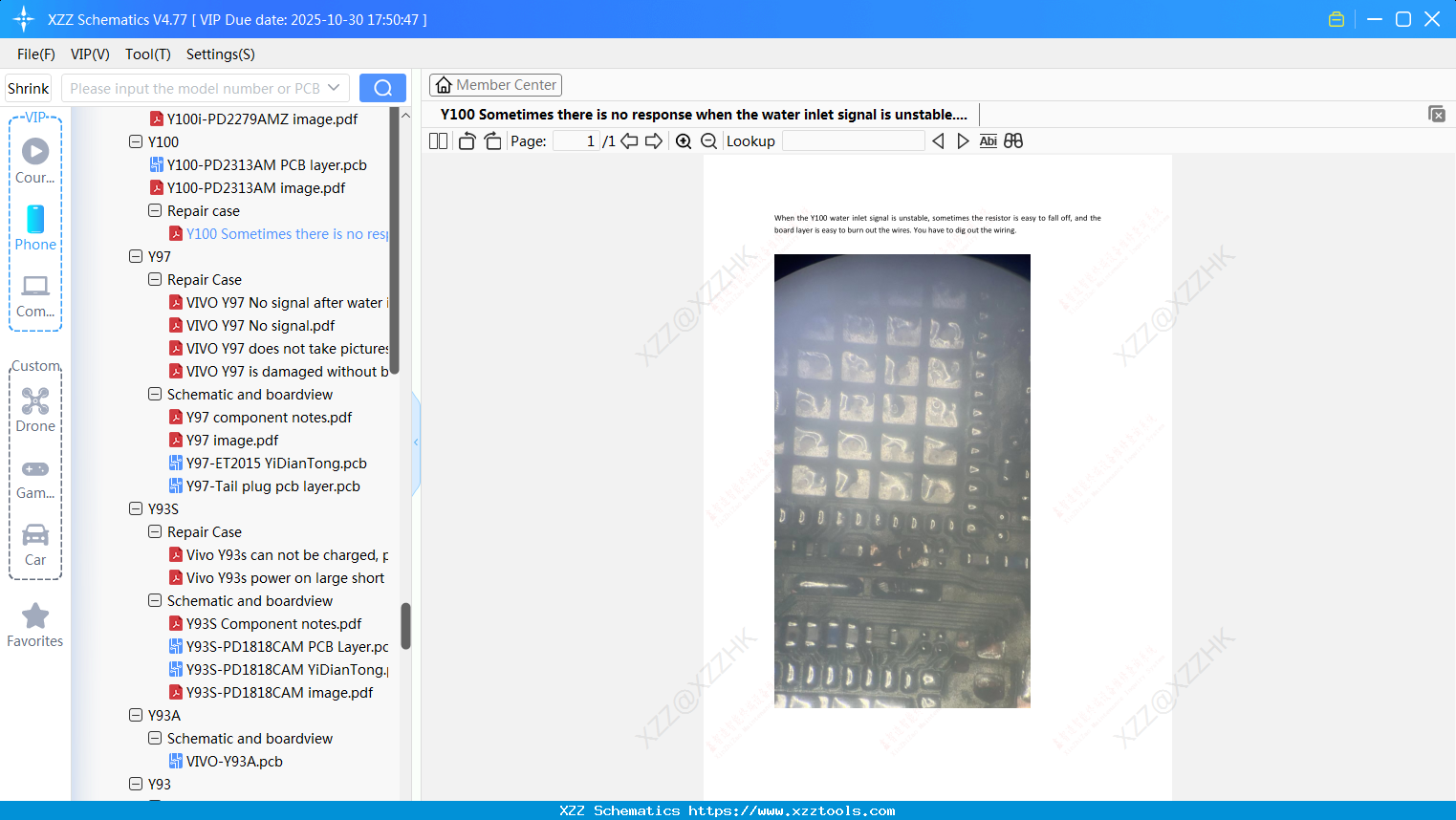This screenshot has height=820, width=1456.
Task: Click the Member Center button
Action: coord(495,84)
